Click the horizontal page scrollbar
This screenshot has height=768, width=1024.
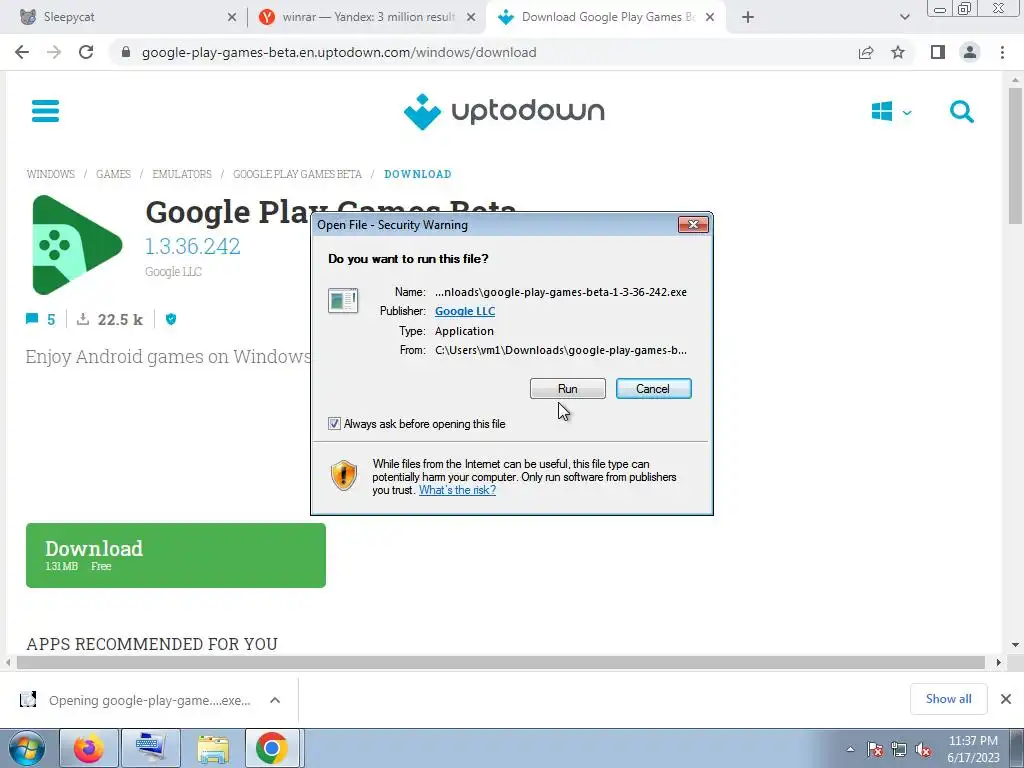(x=500, y=662)
